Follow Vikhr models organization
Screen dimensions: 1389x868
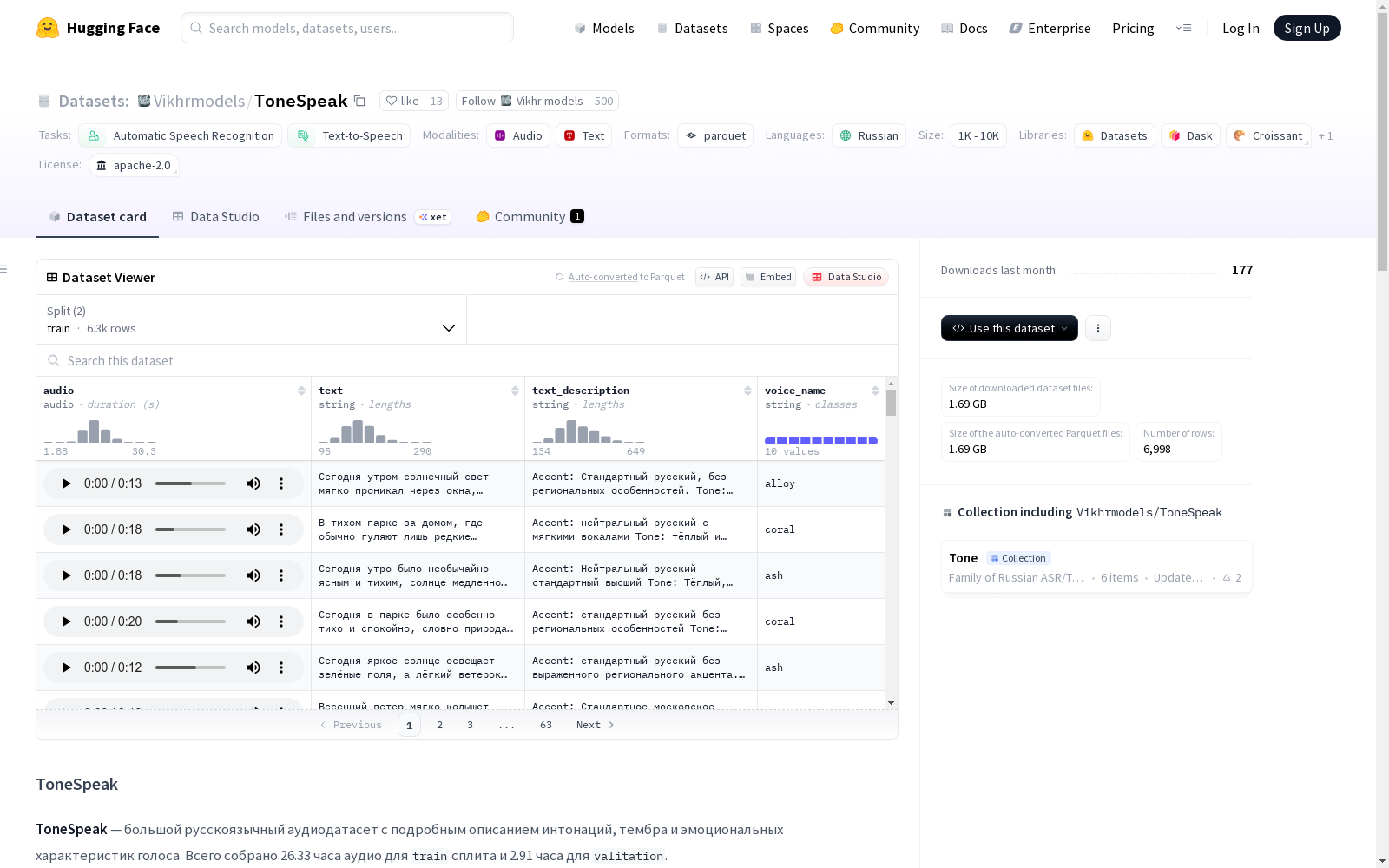coord(522,101)
